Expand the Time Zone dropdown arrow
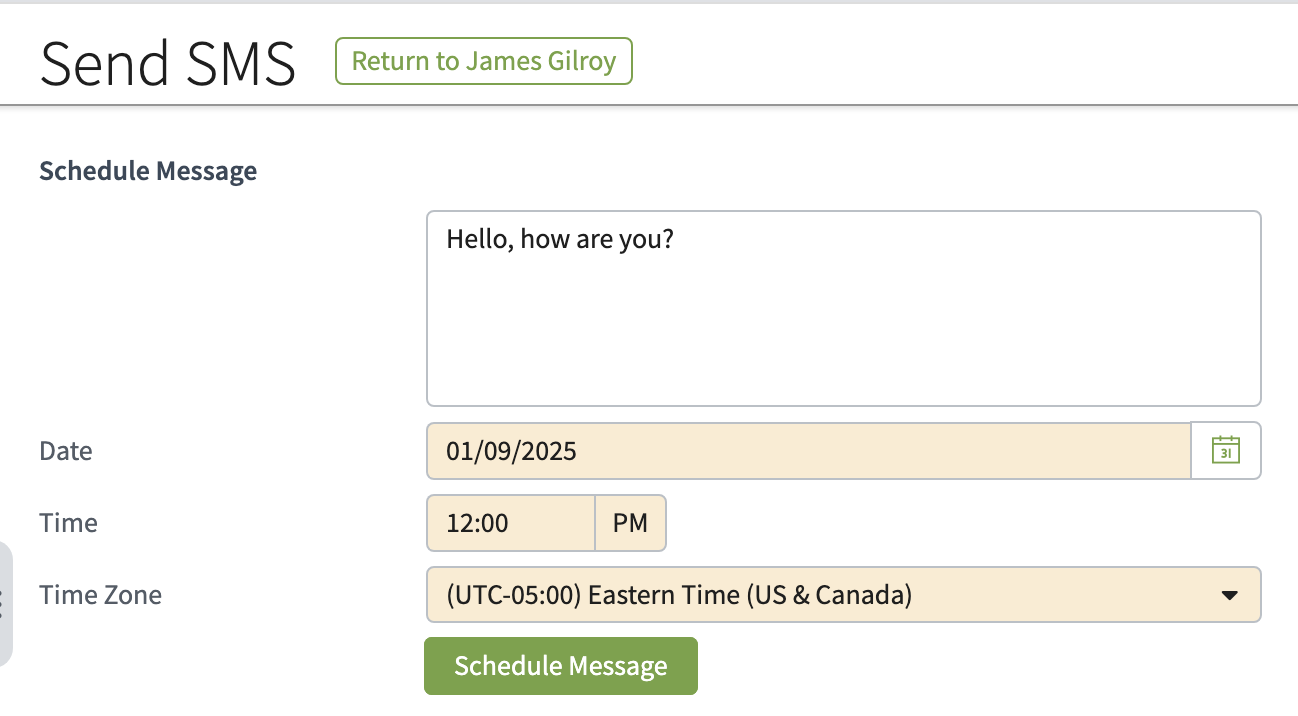The height and width of the screenshot is (716, 1298). [1230, 595]
